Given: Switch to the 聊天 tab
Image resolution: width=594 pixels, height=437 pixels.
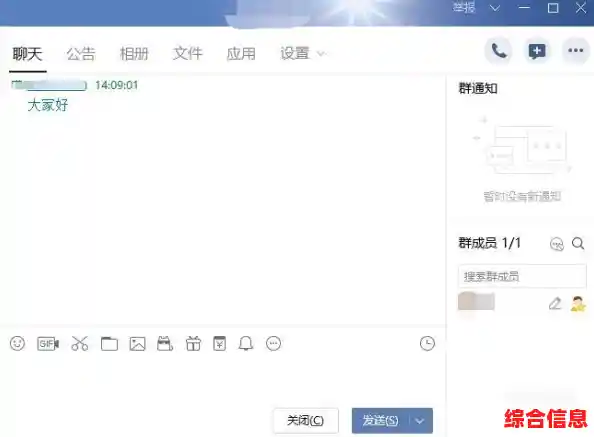Looking at the screenshot, I should (x=27, y=54).
